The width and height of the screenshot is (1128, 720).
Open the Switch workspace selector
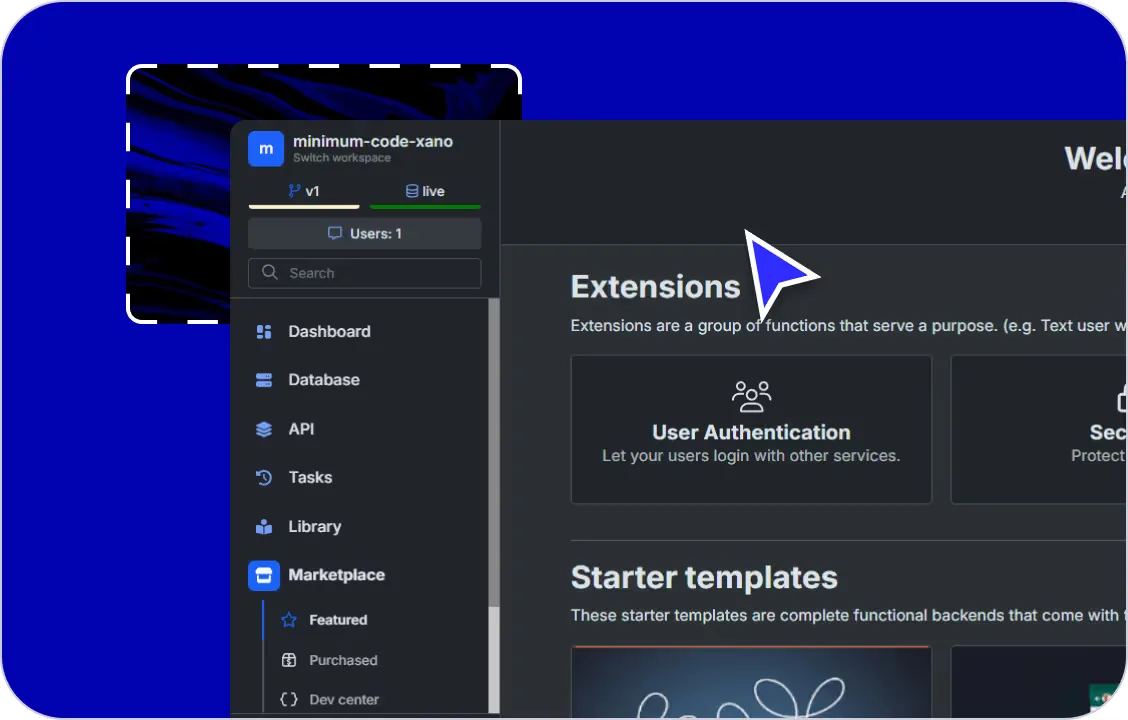pyautogui.click(x=342, y=158)
